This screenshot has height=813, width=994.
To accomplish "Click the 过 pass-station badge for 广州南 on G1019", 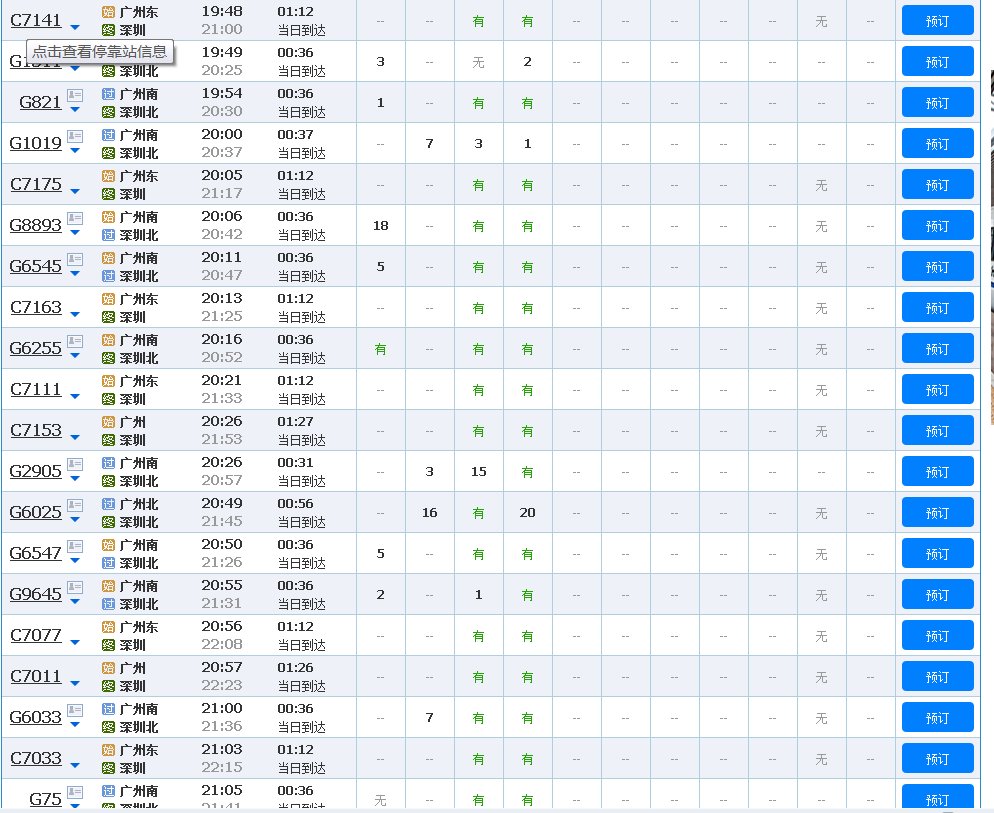I will point(108,134).
